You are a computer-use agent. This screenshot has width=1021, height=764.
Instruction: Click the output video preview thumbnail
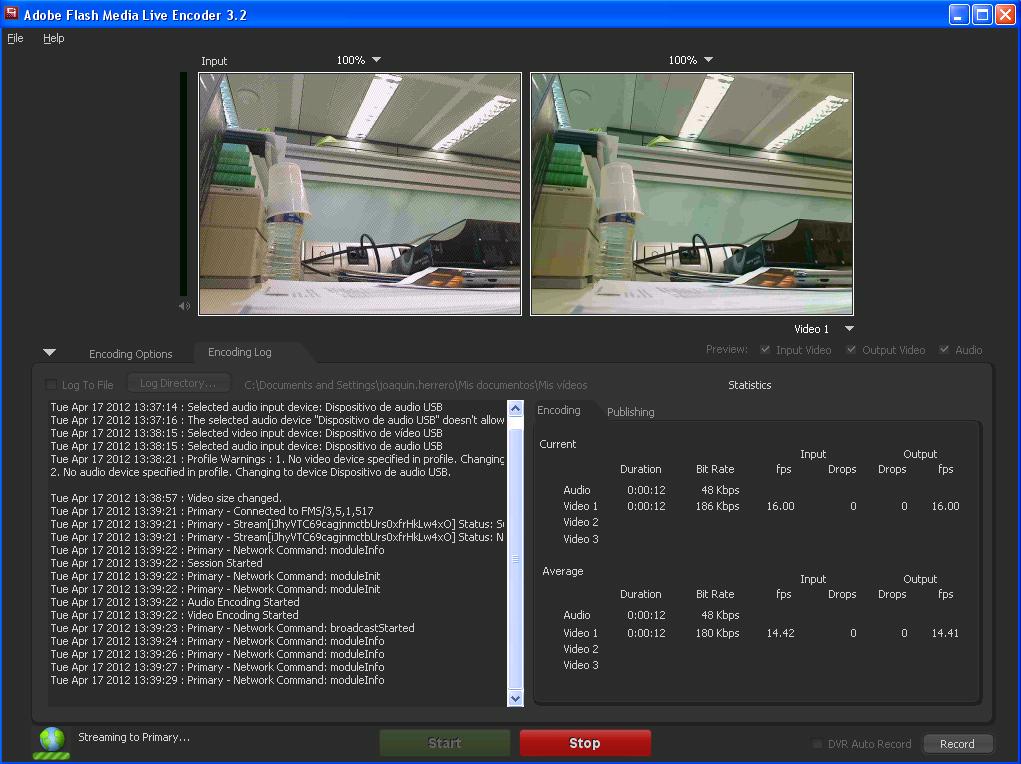point(692,194)
